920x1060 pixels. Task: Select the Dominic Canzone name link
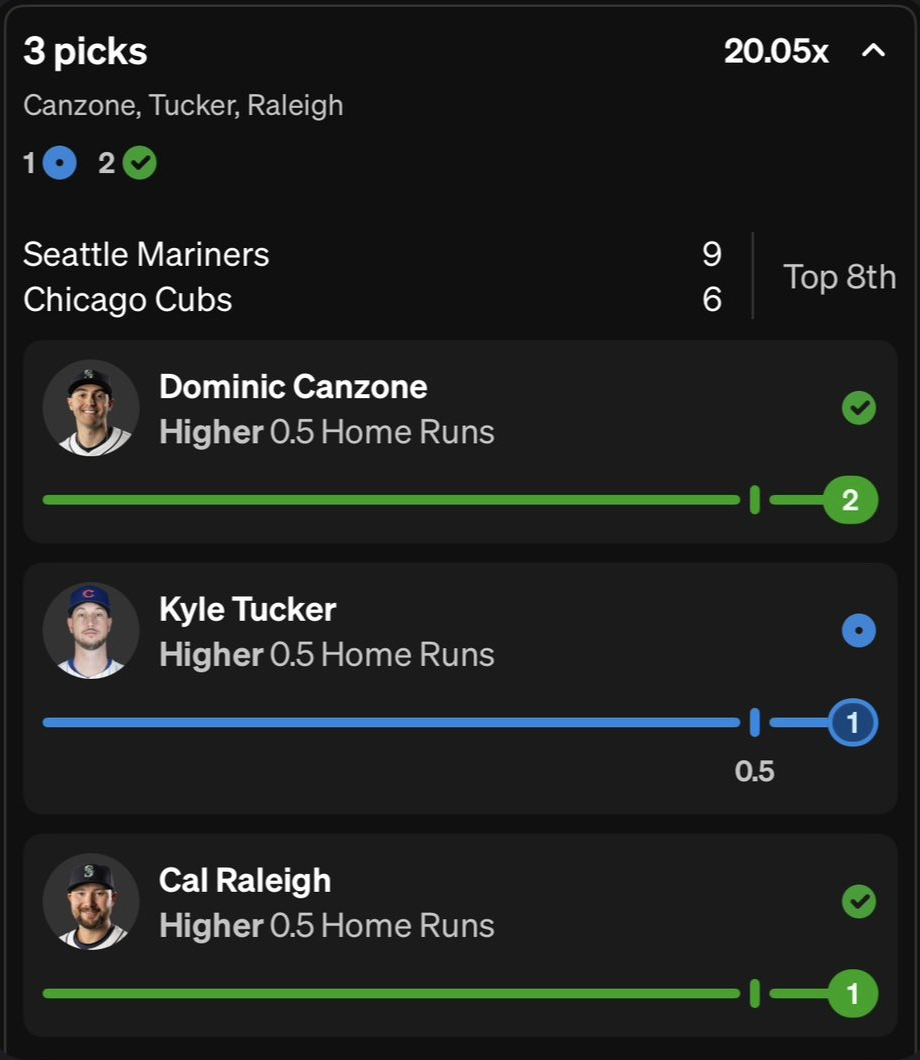(x=293, y=387)
